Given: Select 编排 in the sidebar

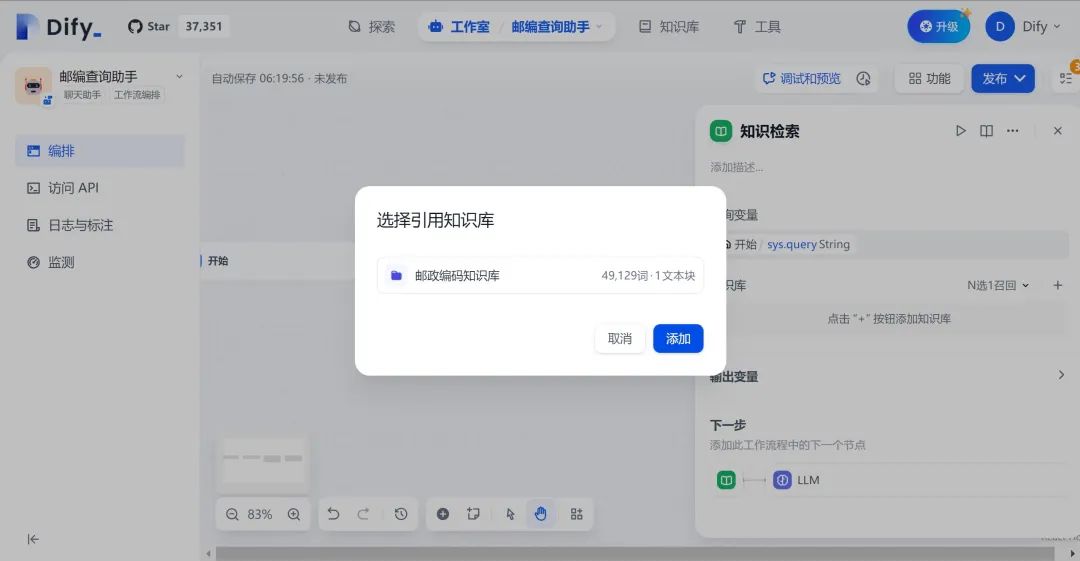Looking at the screenshot, I should pos(100,150).
